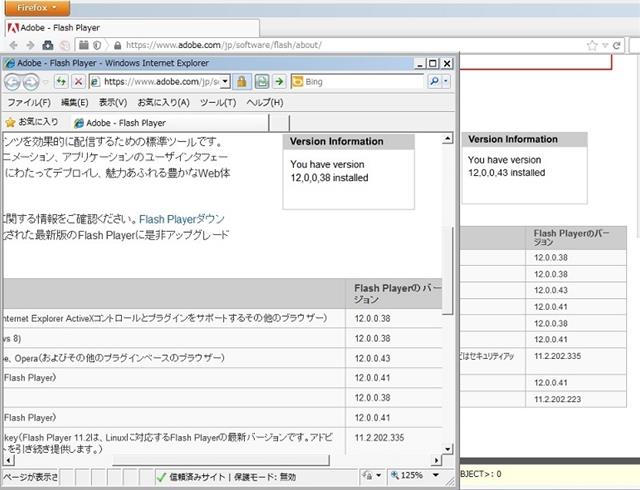Viewport: 640px width, 490px height.
Task: Click ページが表示さ status text
Action: 31,477
